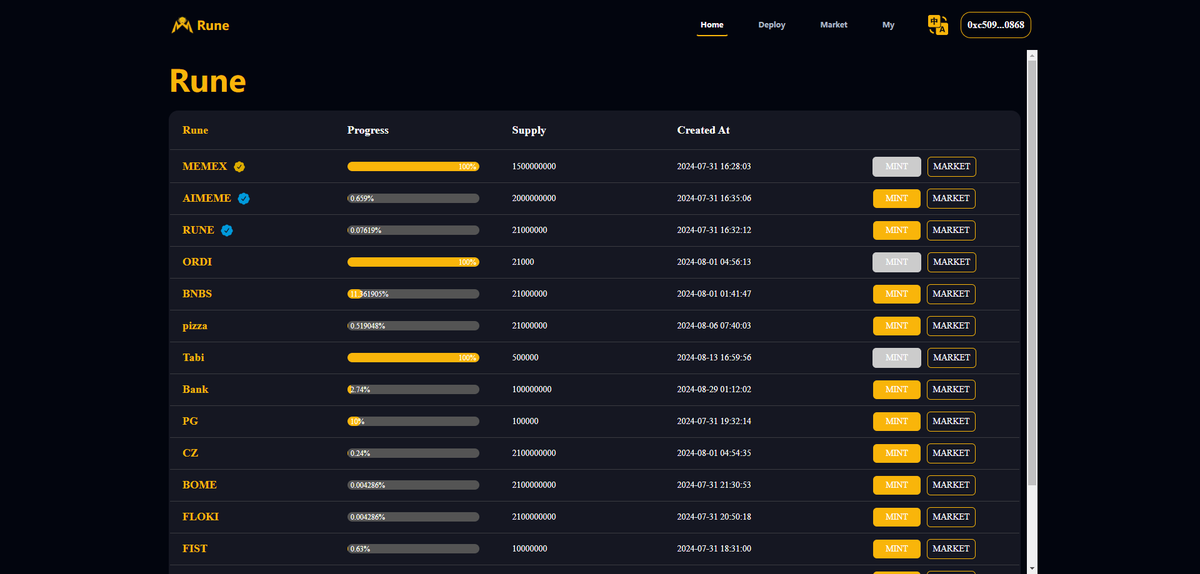Viewport: 1200px width, 574px height.
Task: Open MARKET for the MEMEX rune
Action: click(x=952, y=167)
